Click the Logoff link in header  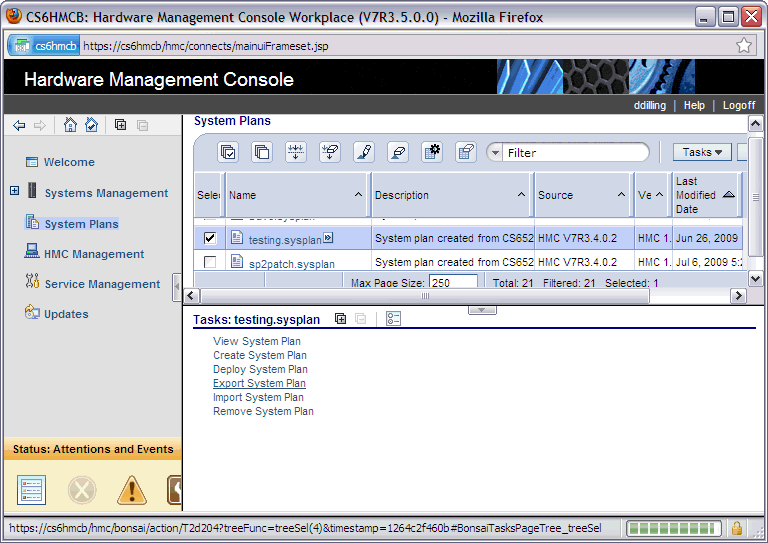(x=739, y=105)
